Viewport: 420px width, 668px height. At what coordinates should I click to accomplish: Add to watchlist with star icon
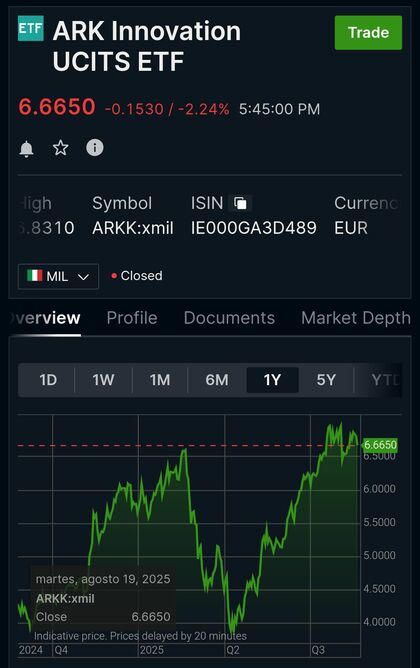[x=60, y=148]
